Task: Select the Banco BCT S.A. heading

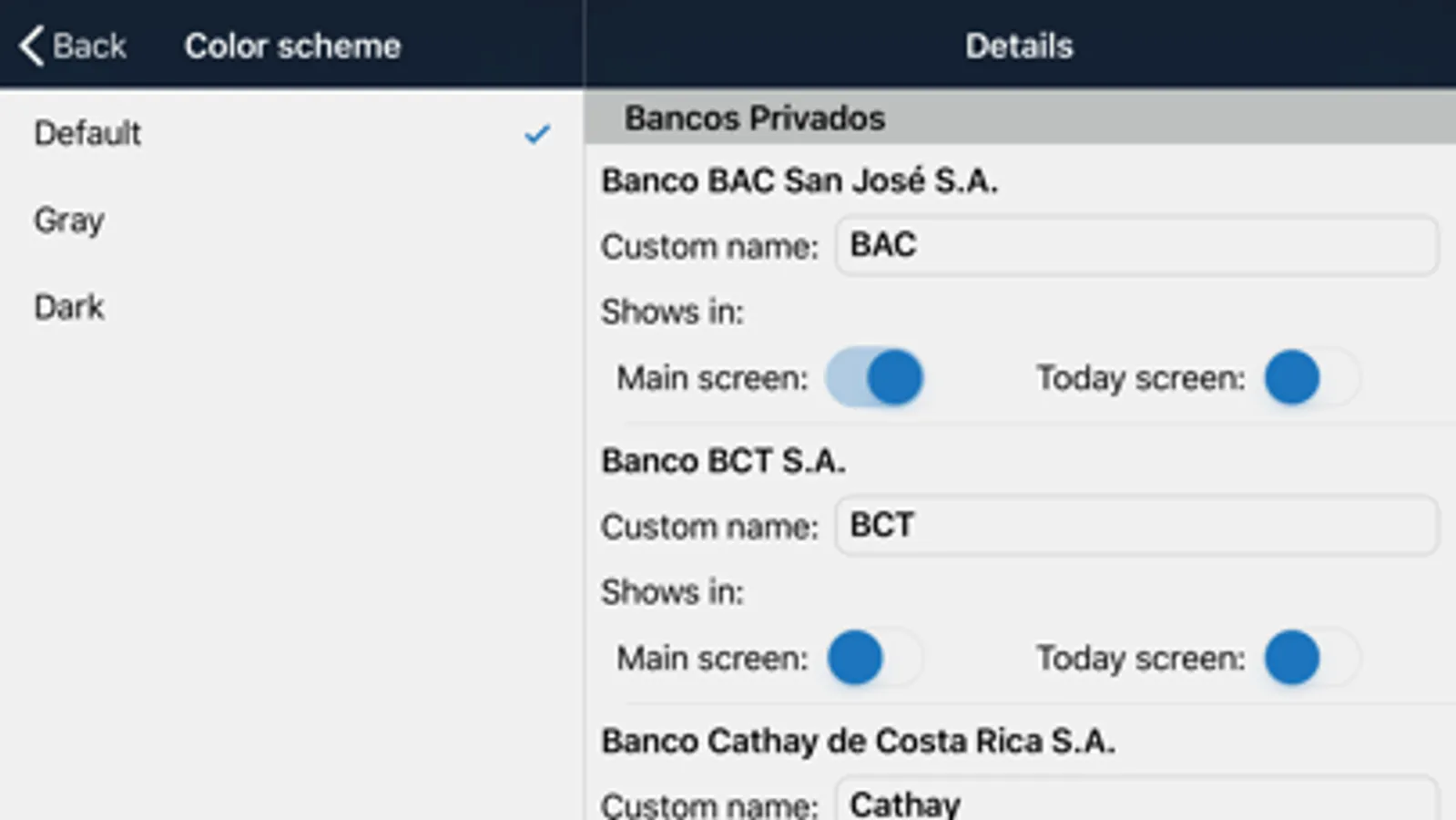Action: coord(723,461)
